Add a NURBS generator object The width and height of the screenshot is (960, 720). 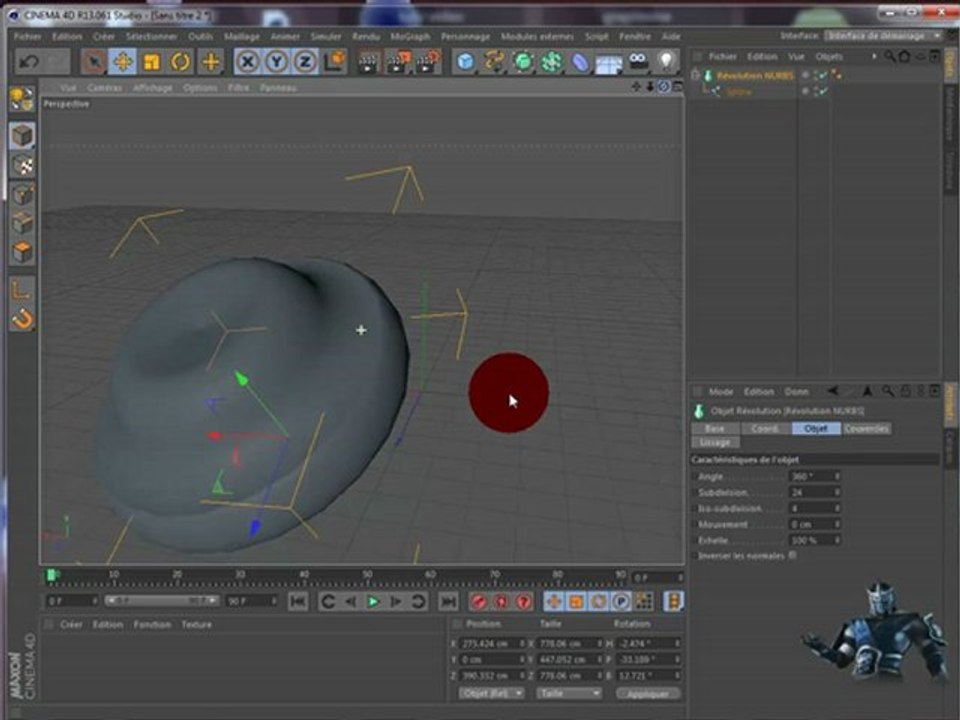click(523, 62)
